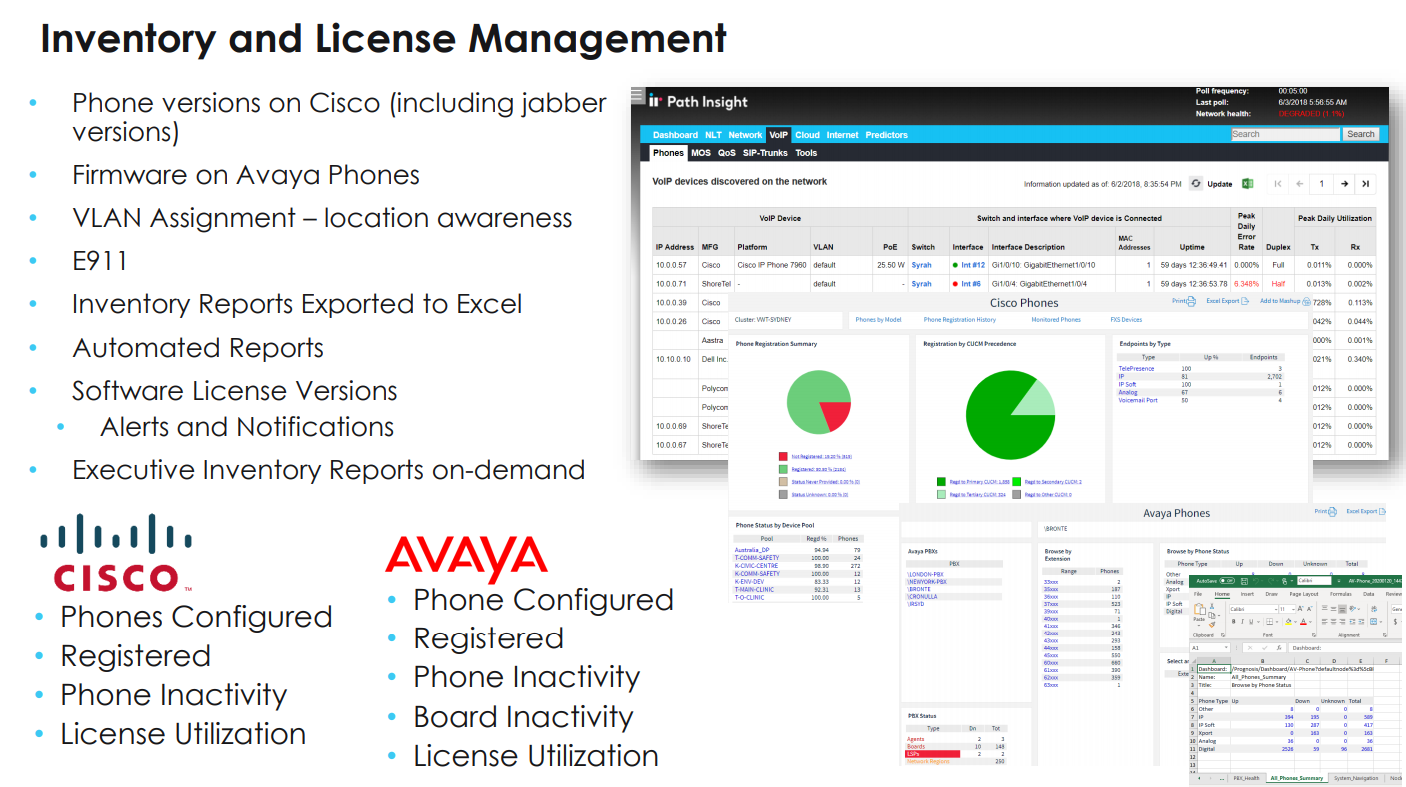Open the Syrah switch link in first row
The width and height of the screenshot is (1406, 787).
pos(921,265)
